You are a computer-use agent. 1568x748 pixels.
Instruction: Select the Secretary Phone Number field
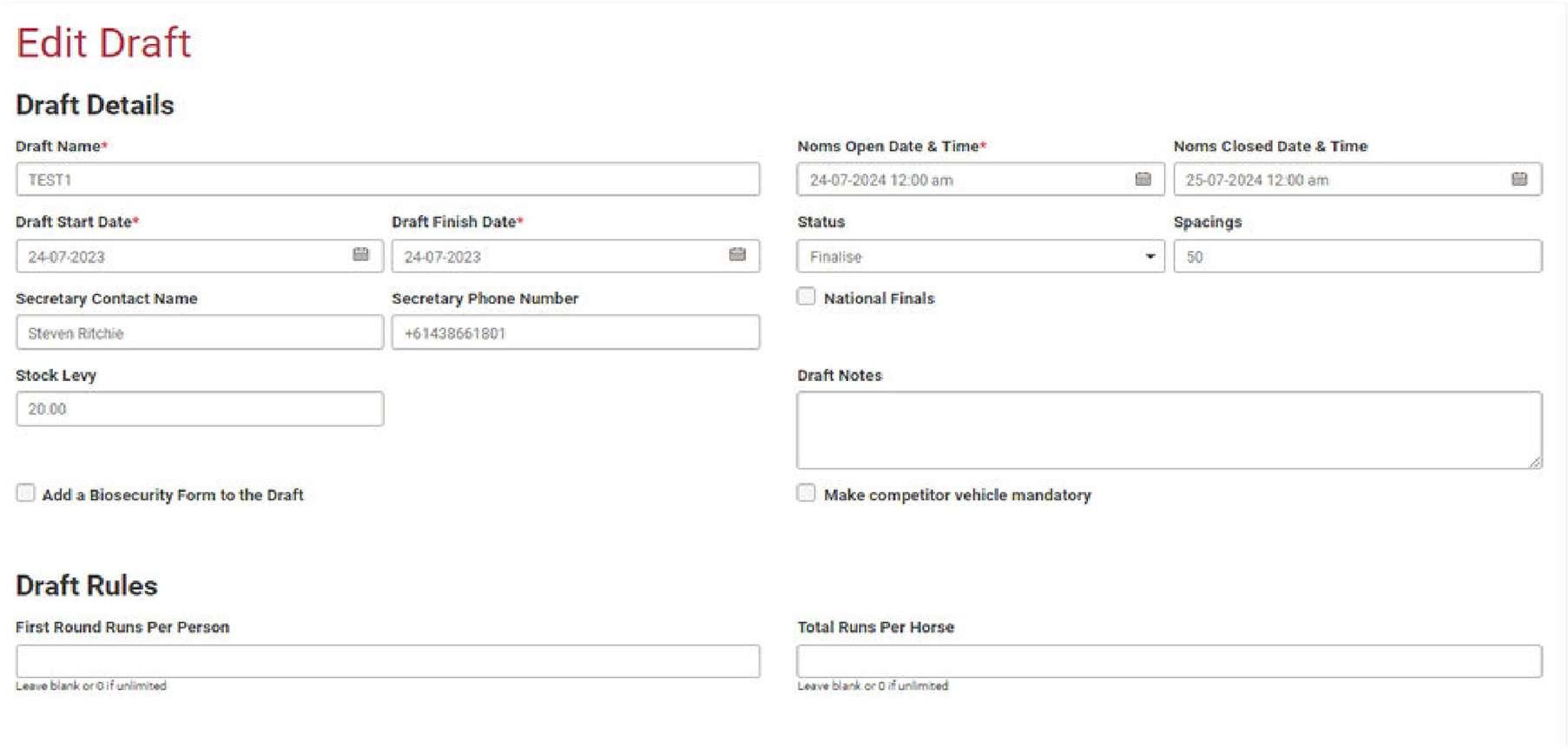tap(575, 332)
